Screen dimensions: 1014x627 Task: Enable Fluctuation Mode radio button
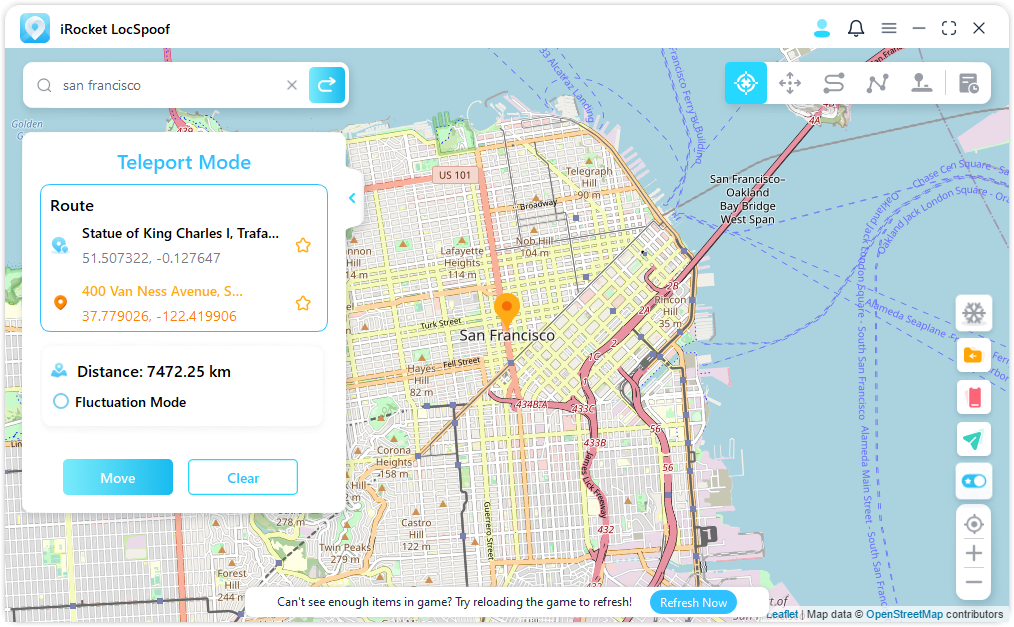61,402
